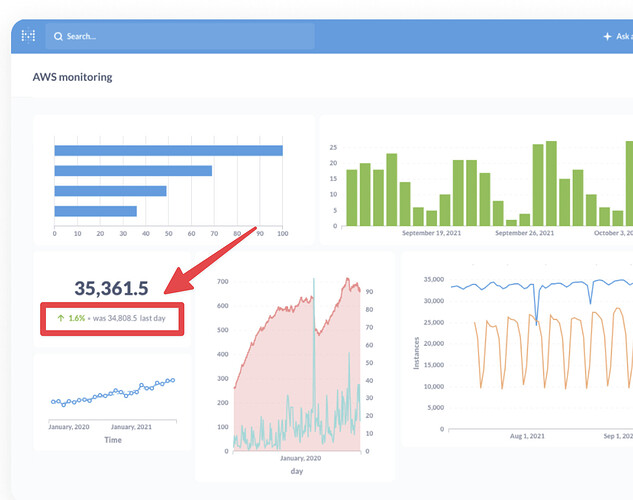The height and width of the screenshot is (500, 633).
Task: Select the AWS monitoring dashboard title
Action: 72,77
